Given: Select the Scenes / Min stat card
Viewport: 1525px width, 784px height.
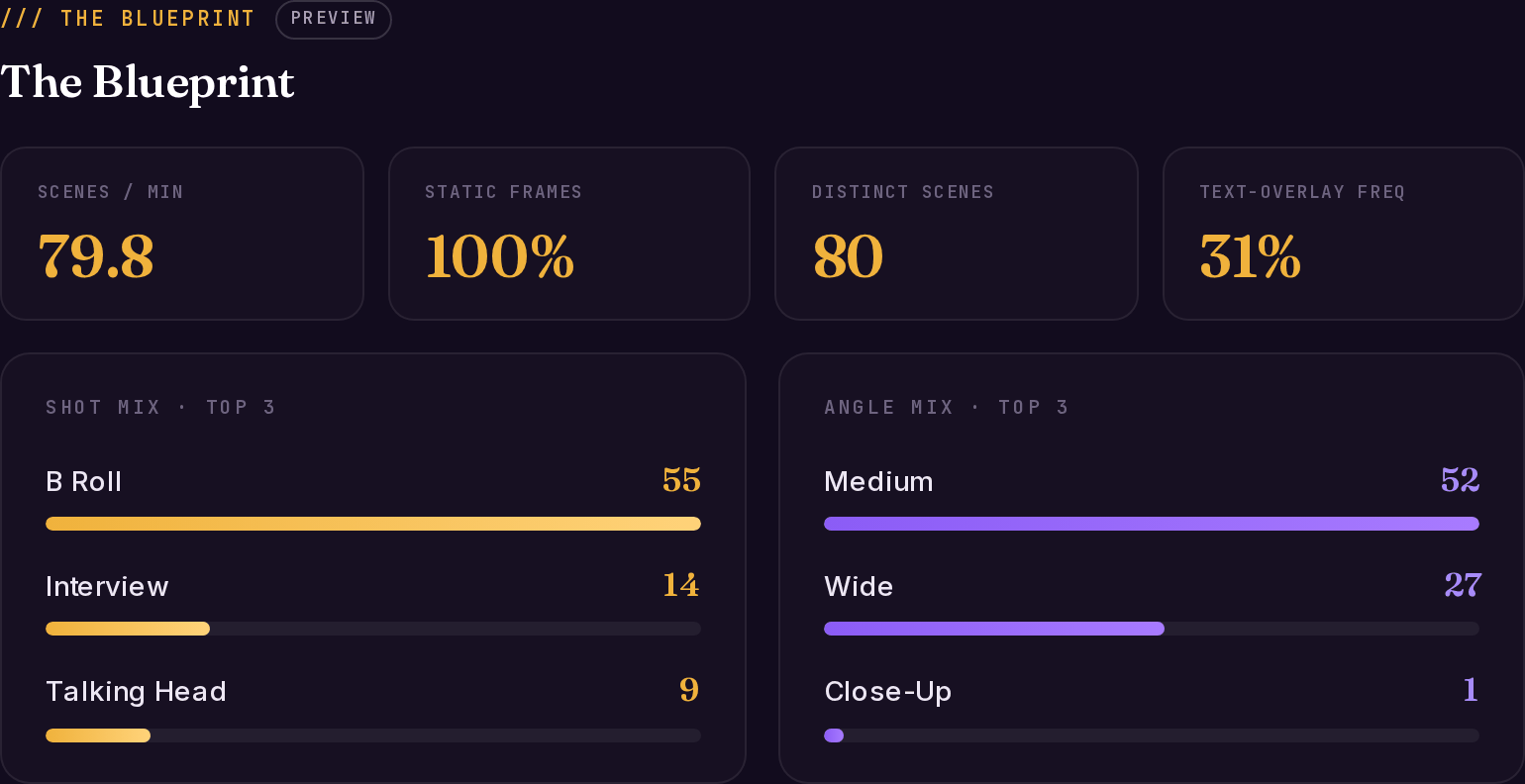Looking at the screenshot, I should pos(182,234).
